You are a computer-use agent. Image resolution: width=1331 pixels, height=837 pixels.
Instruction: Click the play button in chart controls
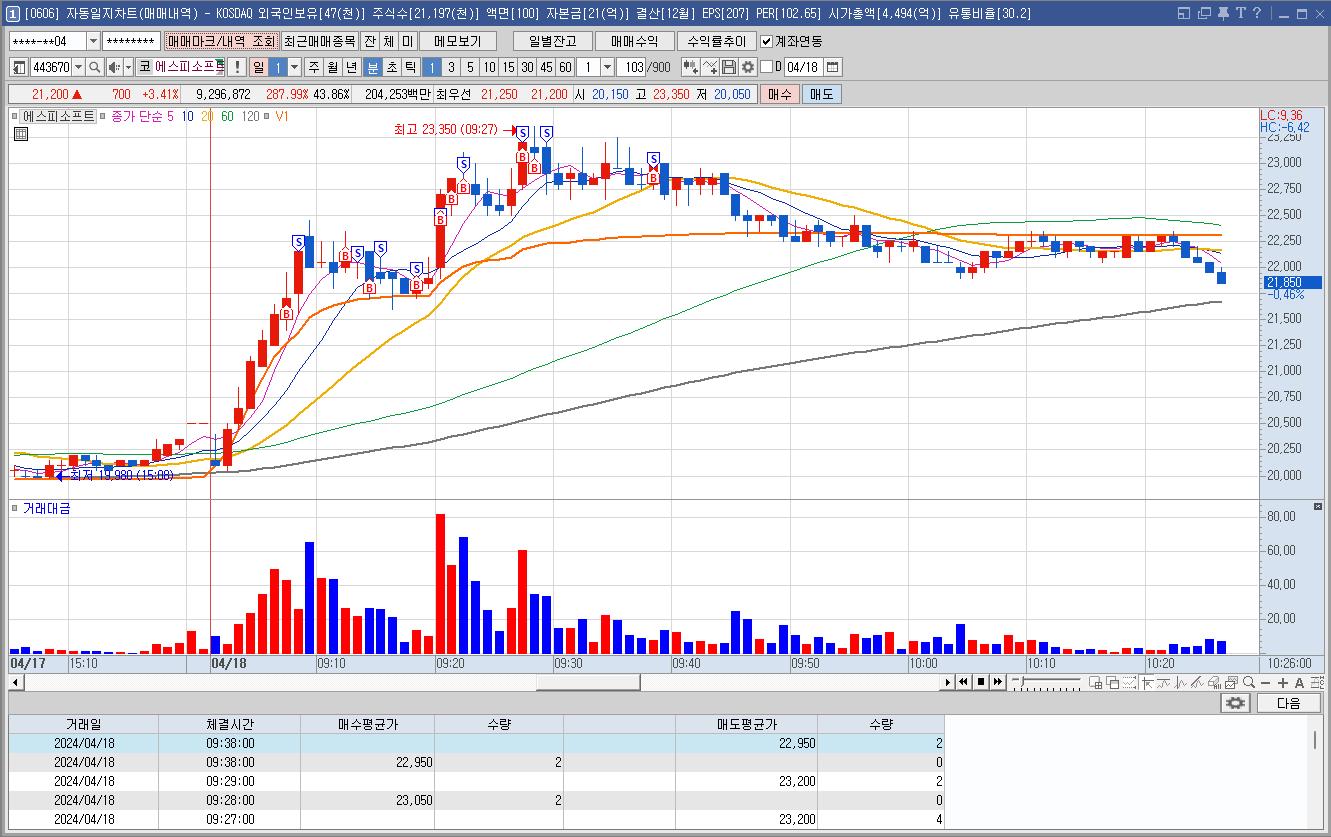[947, 682]
